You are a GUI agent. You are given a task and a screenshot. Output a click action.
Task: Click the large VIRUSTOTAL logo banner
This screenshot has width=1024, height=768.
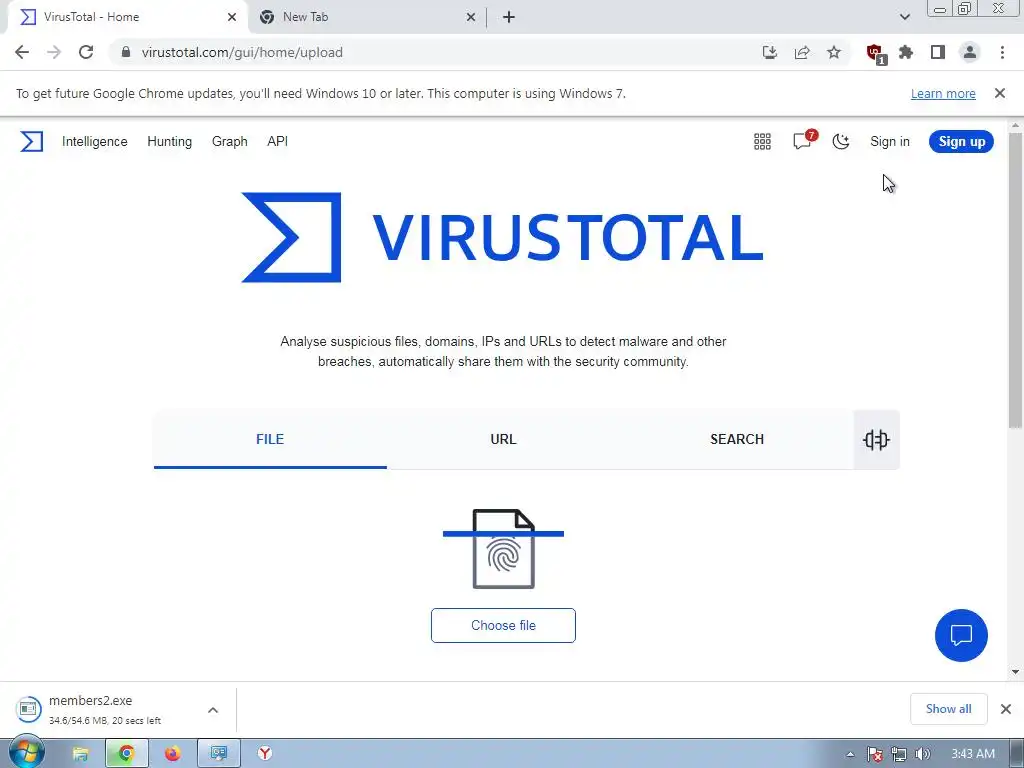pyautogui.click(x=502, y=237)
